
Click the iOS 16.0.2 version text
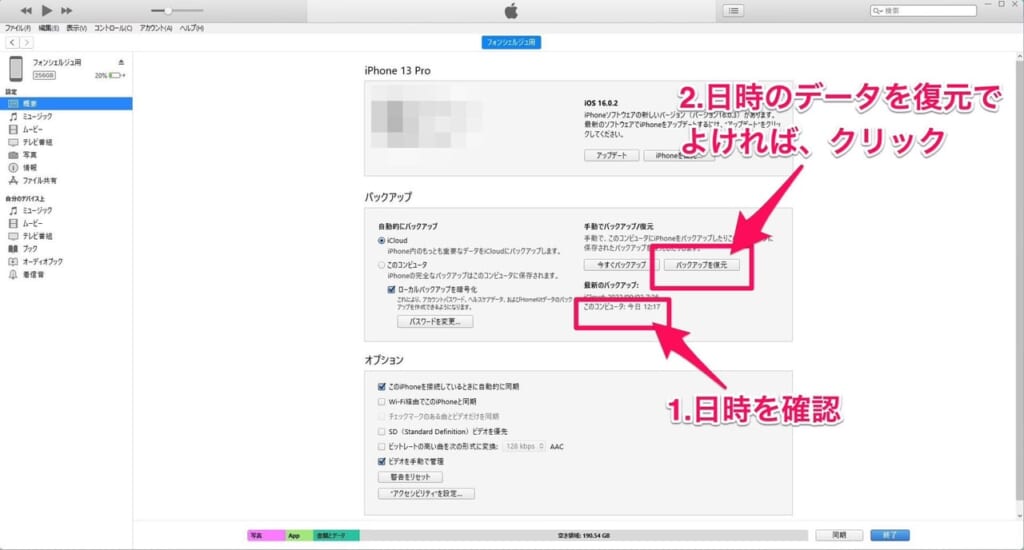(601, 103)
